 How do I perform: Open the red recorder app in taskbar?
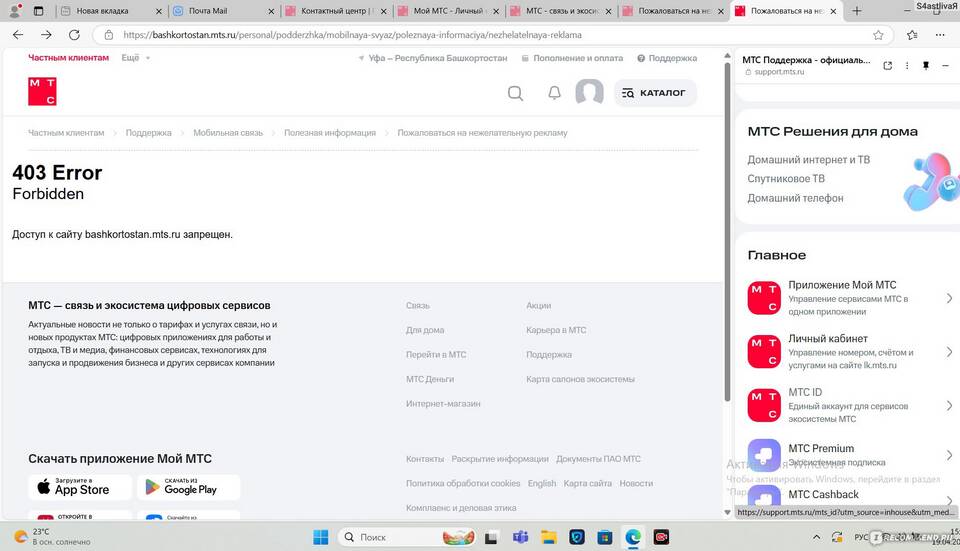coord(661,537)
